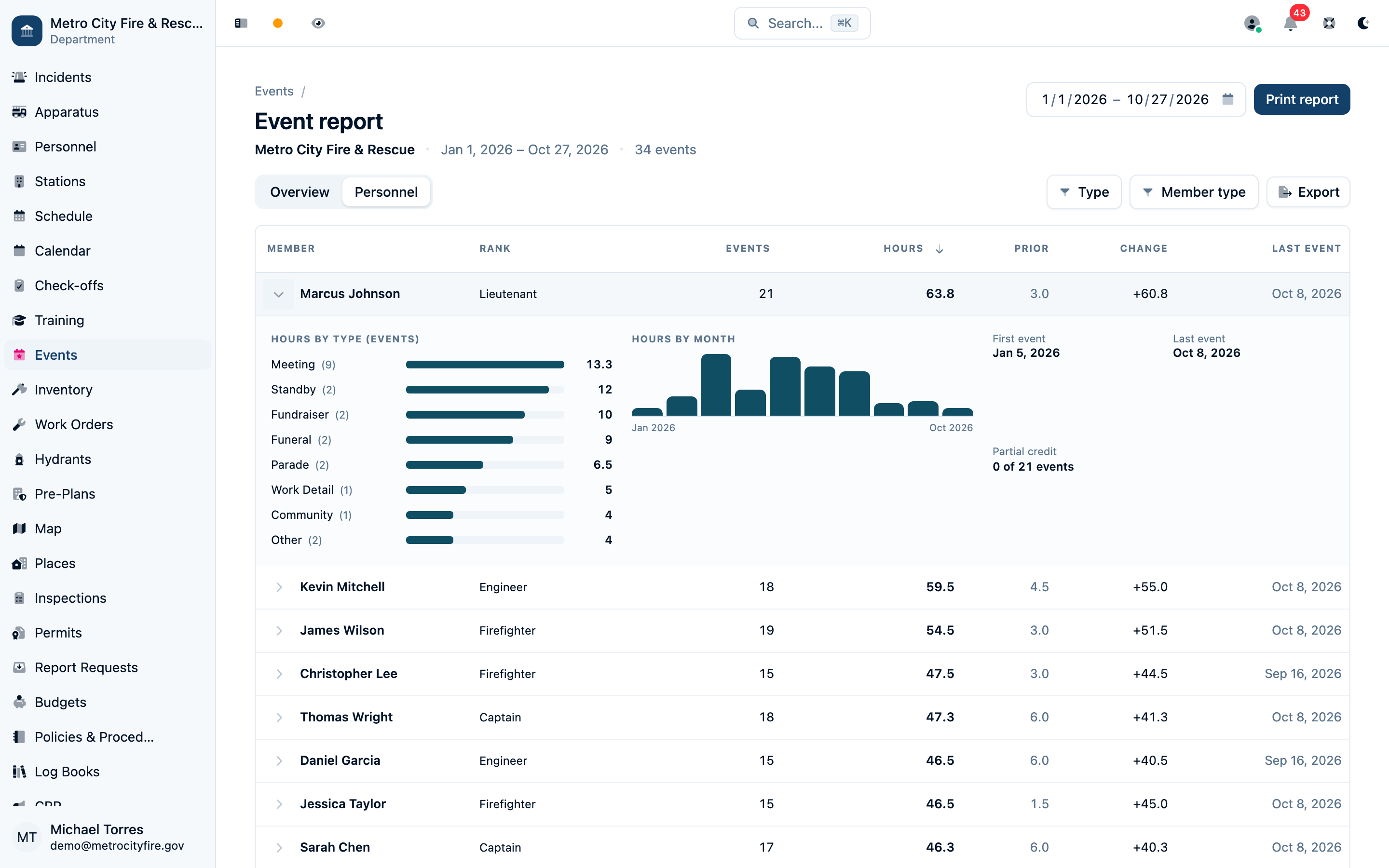Click the Print report button
The height and width of the screenshot is (868, 1389).
click(1302, 99)
